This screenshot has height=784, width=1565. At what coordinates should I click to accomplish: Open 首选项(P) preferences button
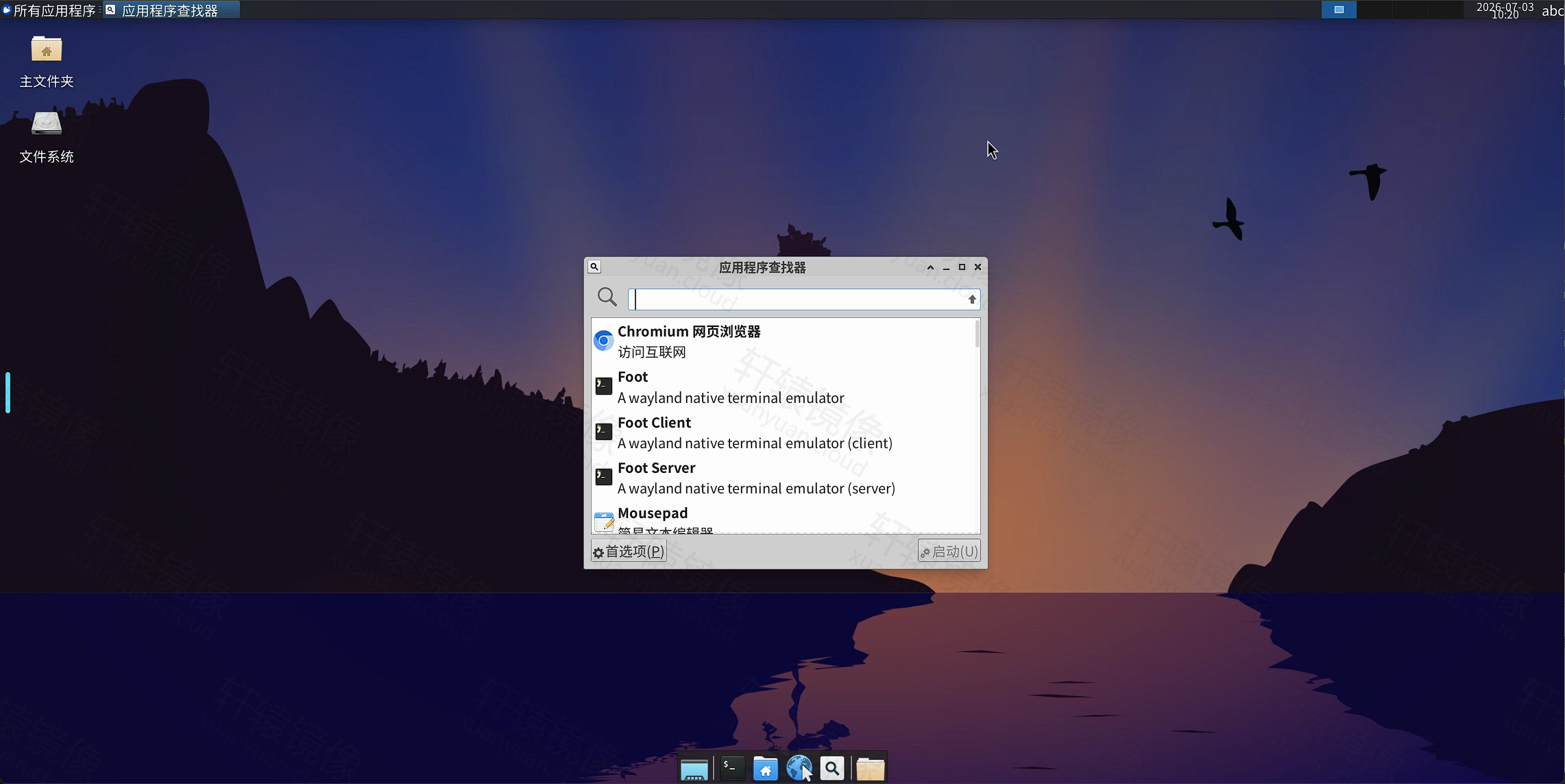click(x=629, y=551)
